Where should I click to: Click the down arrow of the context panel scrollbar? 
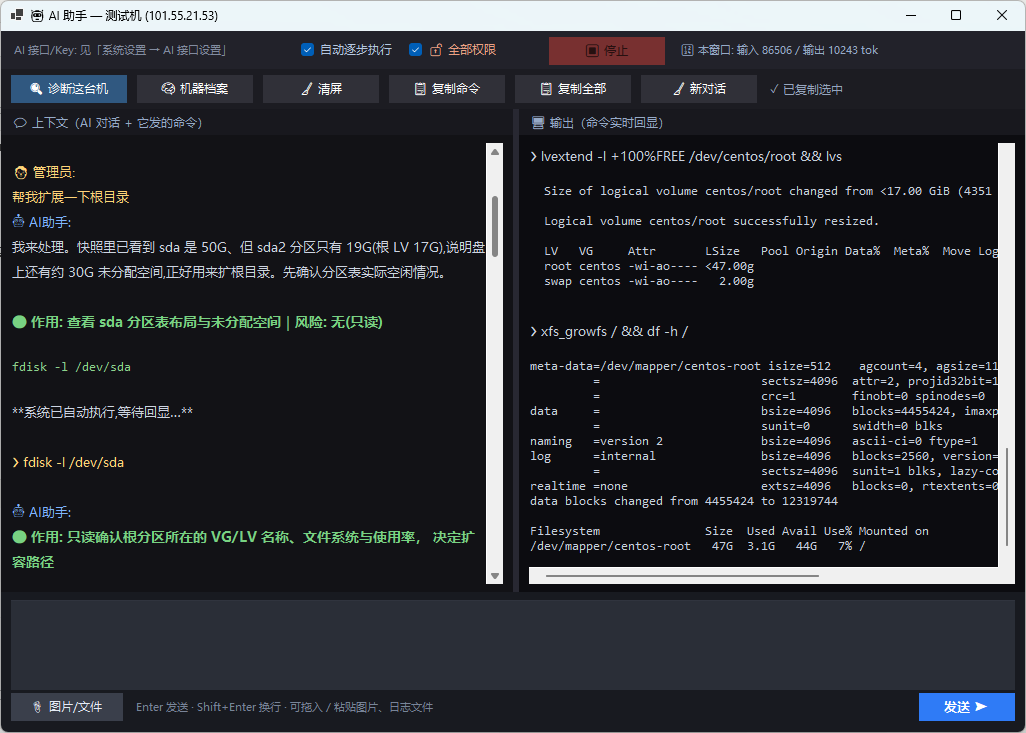click(x=495, y=576)
